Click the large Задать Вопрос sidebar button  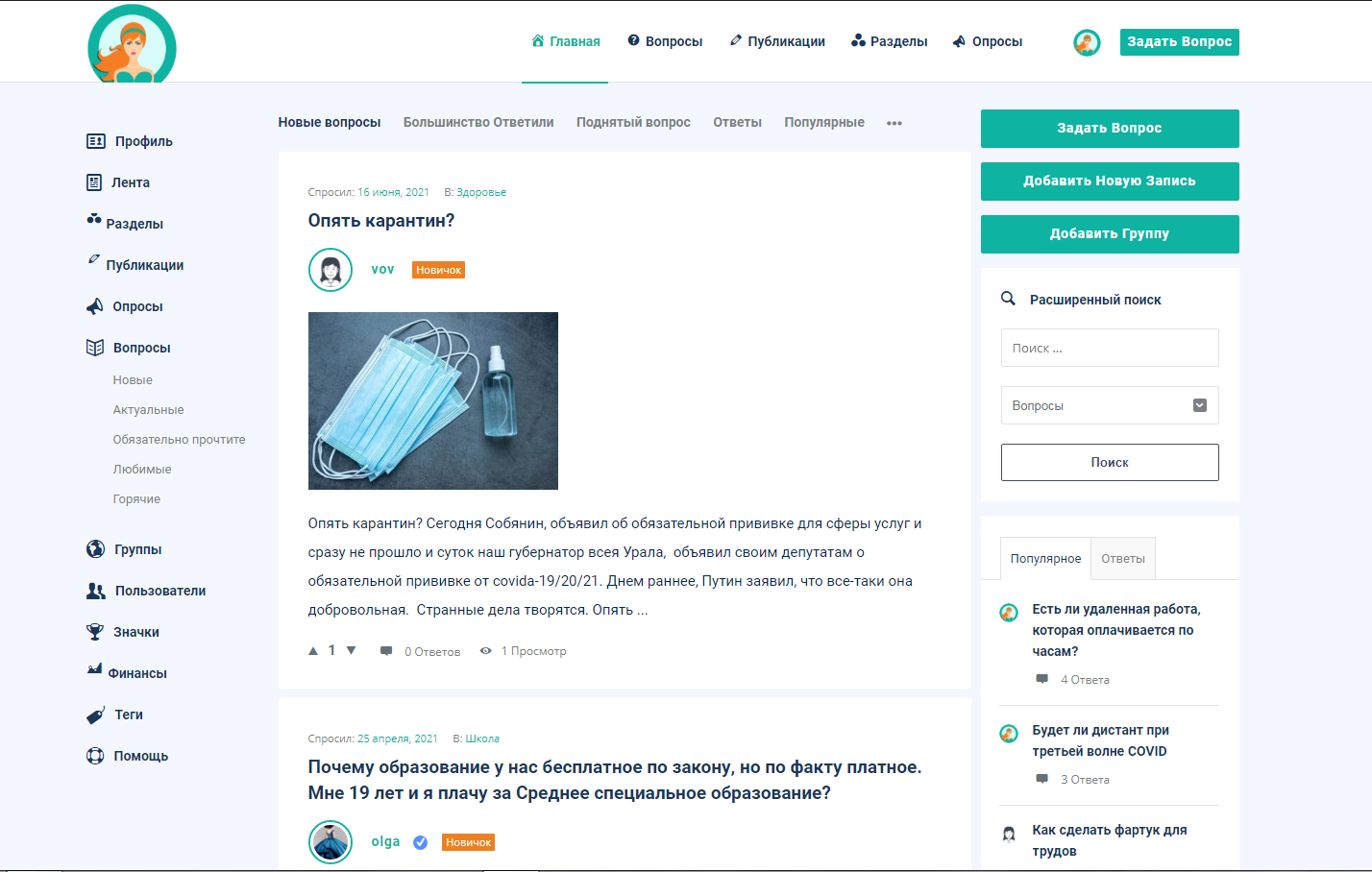1110,129
